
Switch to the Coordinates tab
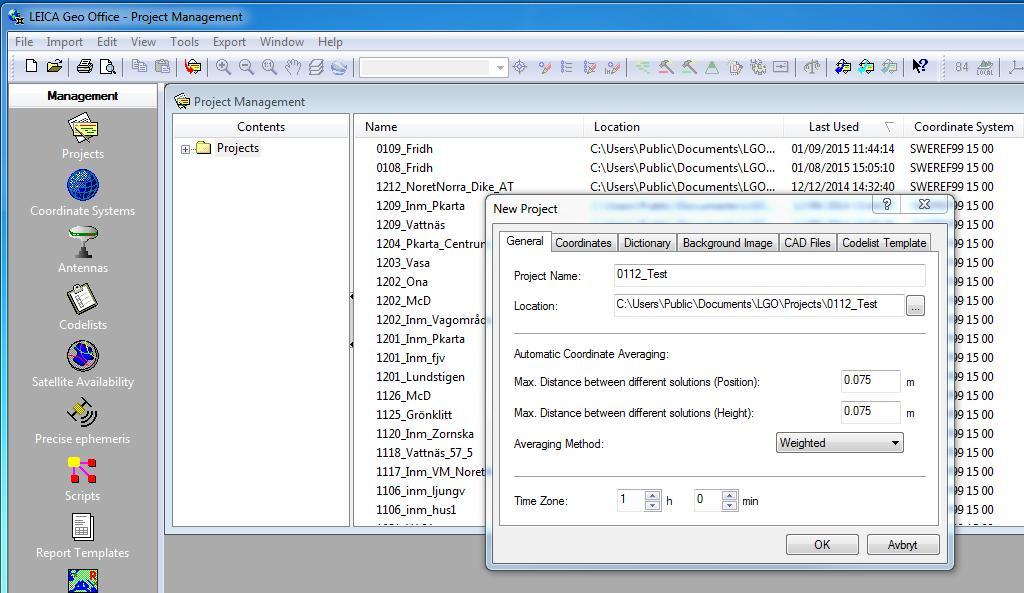583,242
